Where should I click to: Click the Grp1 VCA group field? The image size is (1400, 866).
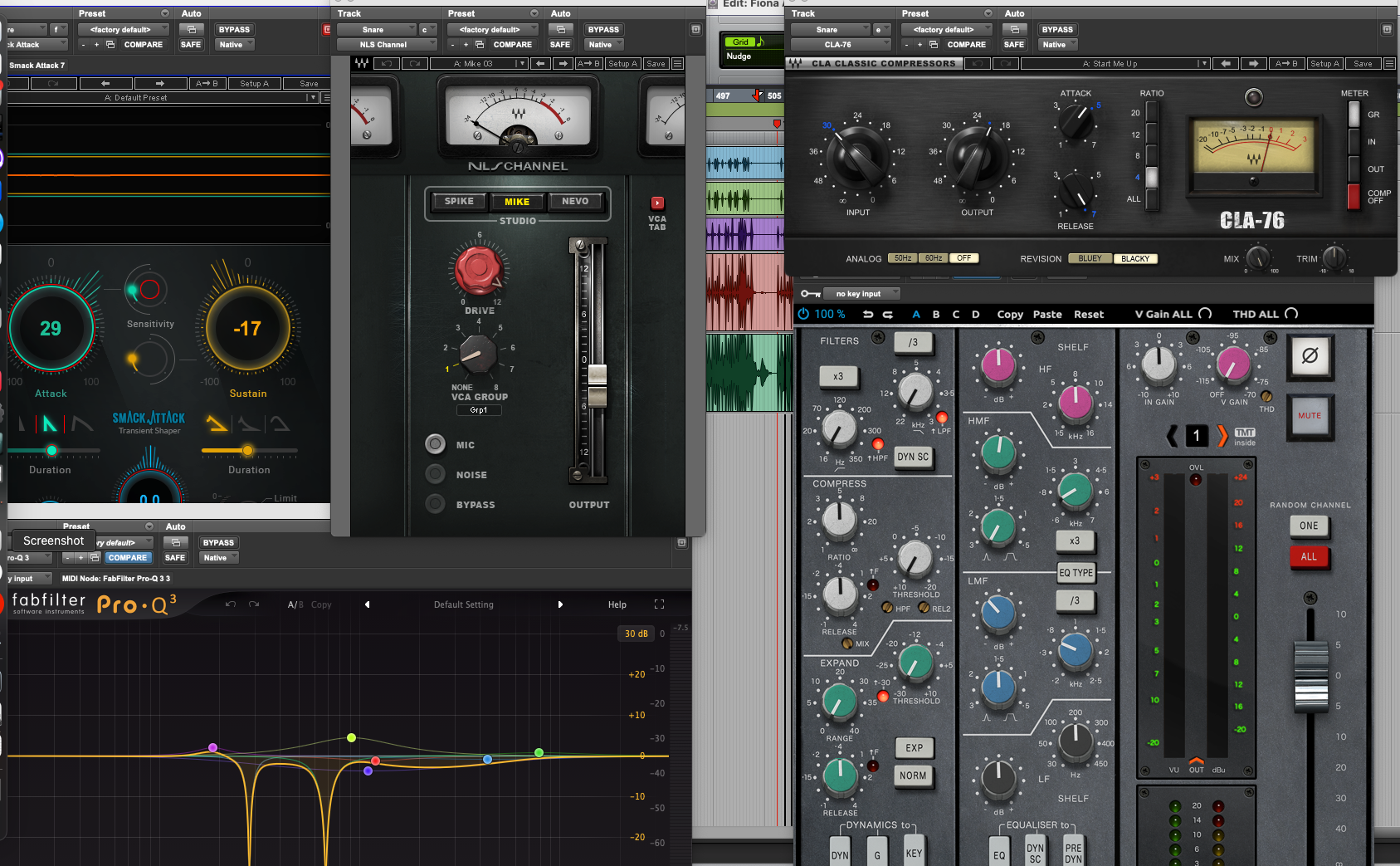(x=479, y=410)
